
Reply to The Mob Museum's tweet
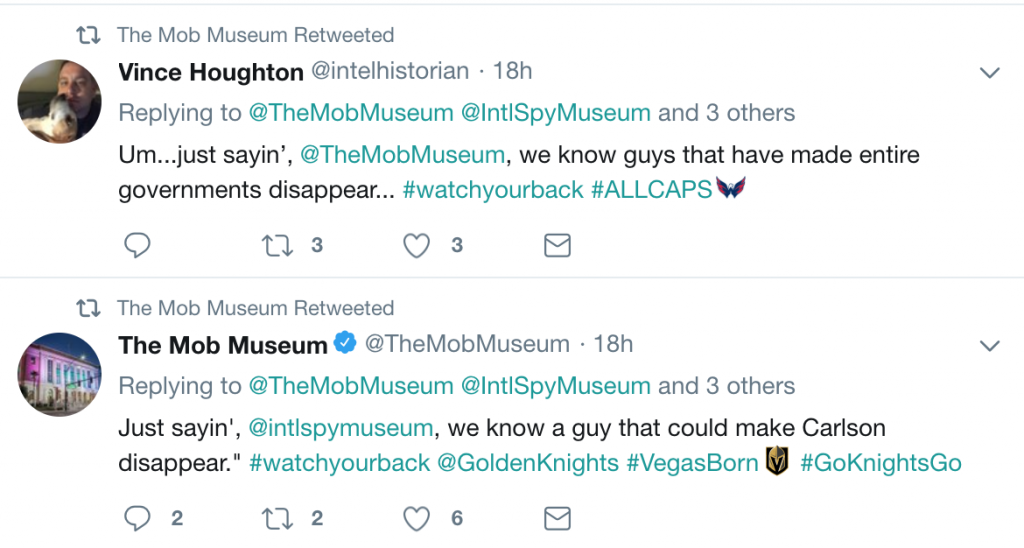(x=137, y=519)
